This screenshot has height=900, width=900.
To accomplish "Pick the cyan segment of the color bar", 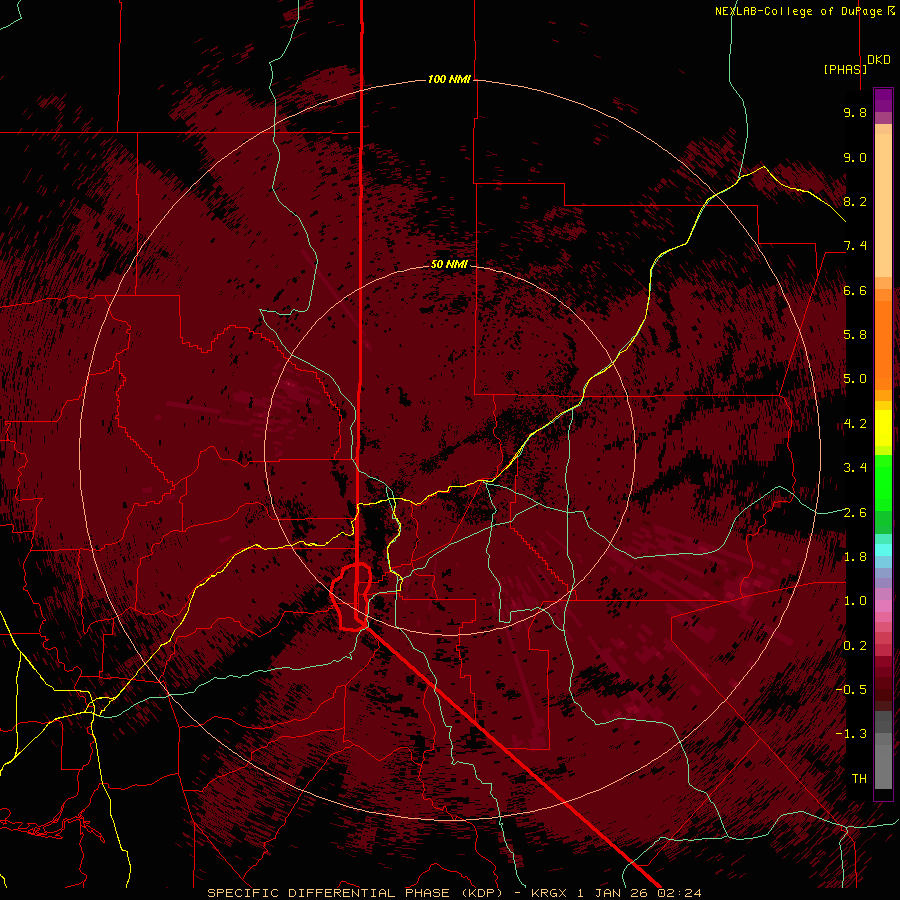I will point(883,550).
